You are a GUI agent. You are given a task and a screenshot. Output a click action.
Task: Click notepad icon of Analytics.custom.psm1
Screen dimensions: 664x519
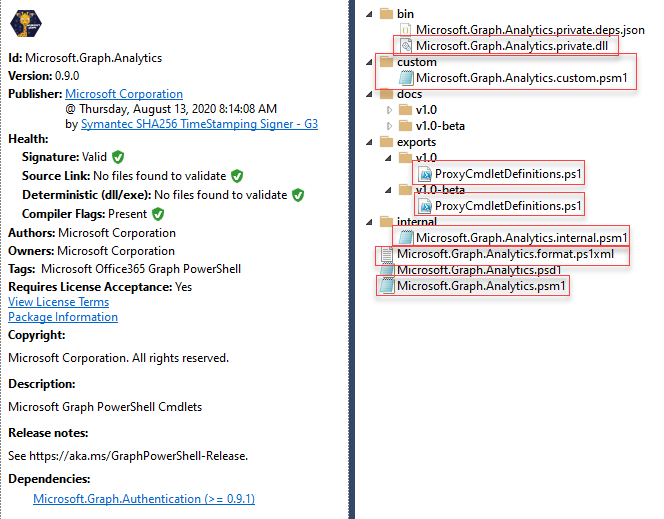tap(406, 78)
